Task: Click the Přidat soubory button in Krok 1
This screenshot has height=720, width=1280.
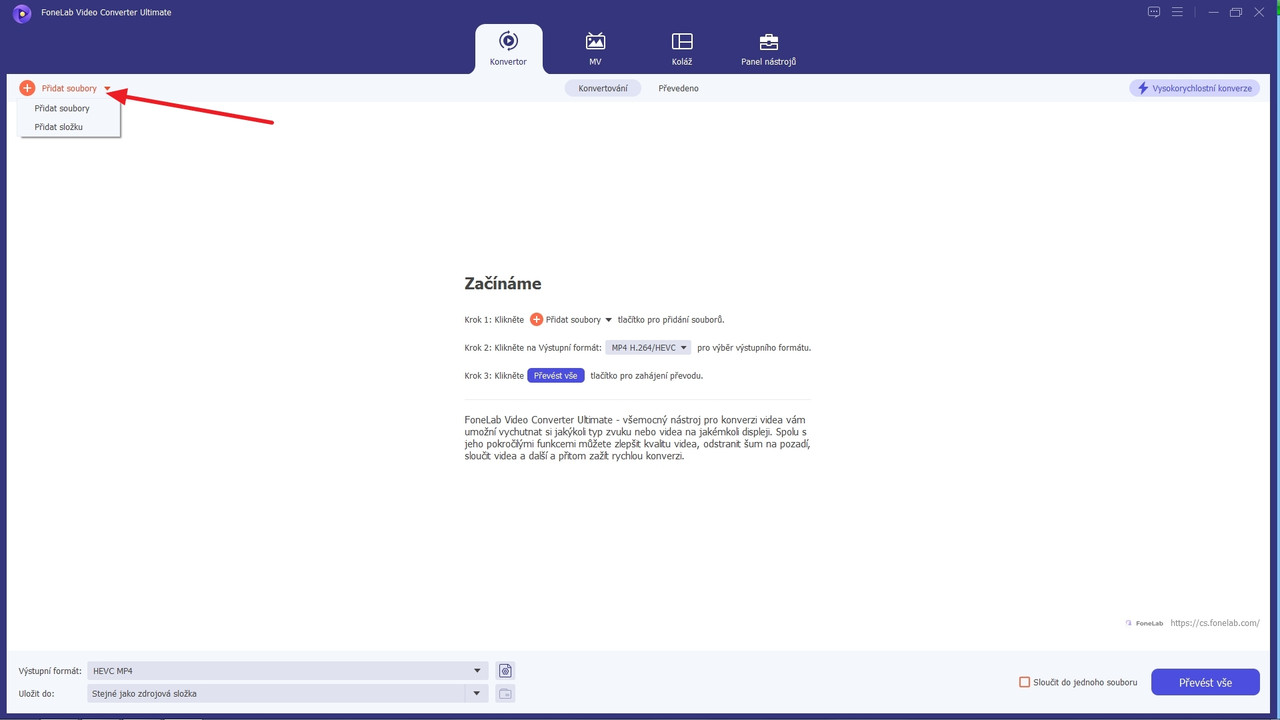Action: point(571,320)
